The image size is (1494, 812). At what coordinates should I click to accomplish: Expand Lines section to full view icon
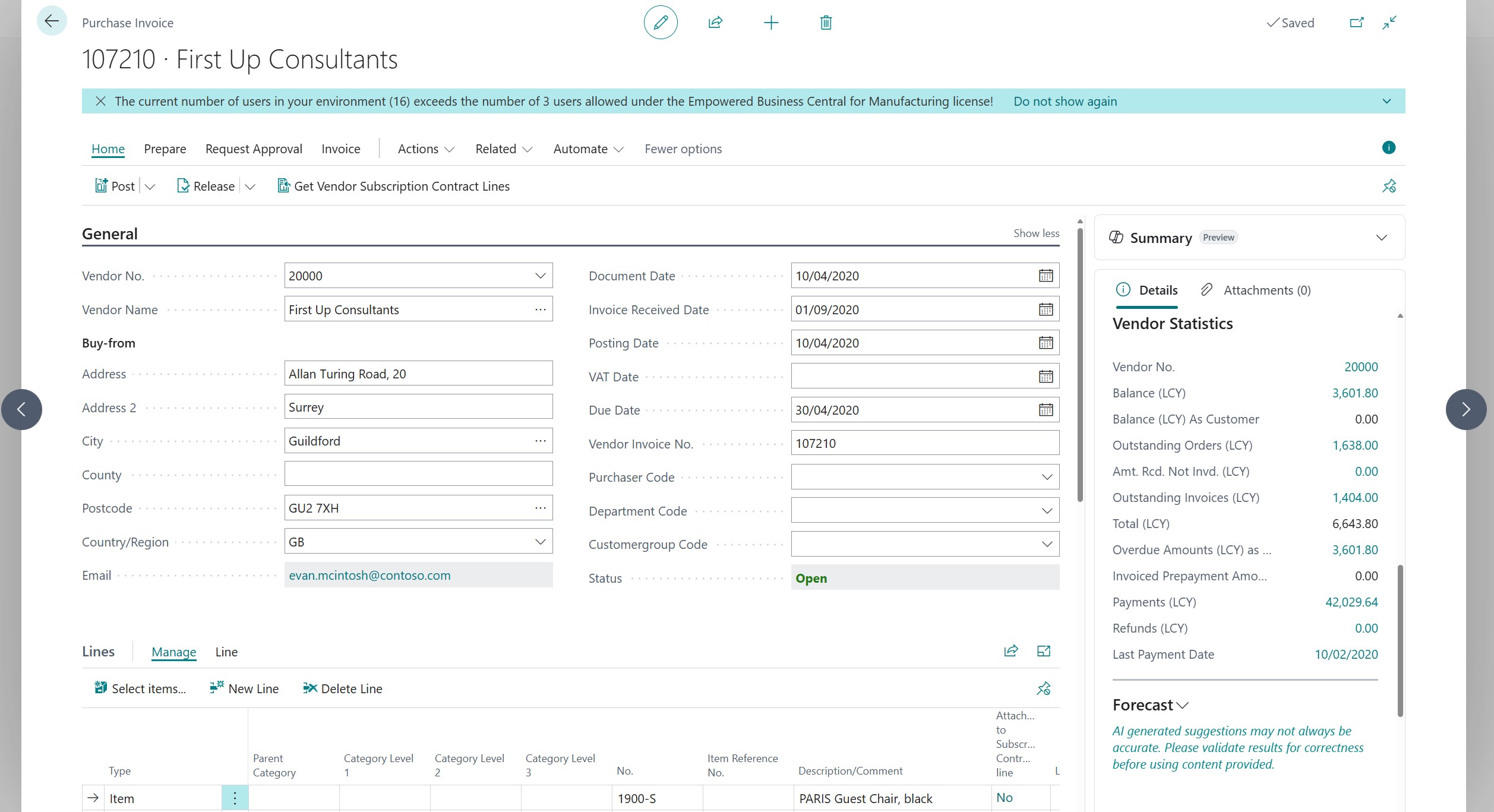pos(1043,651)
